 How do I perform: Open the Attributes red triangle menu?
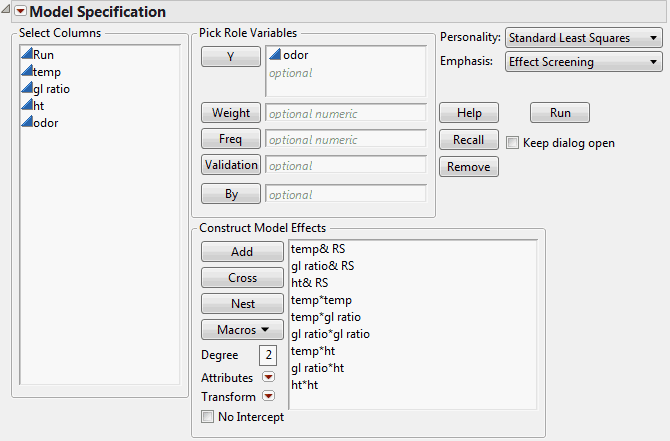(267, 377)
